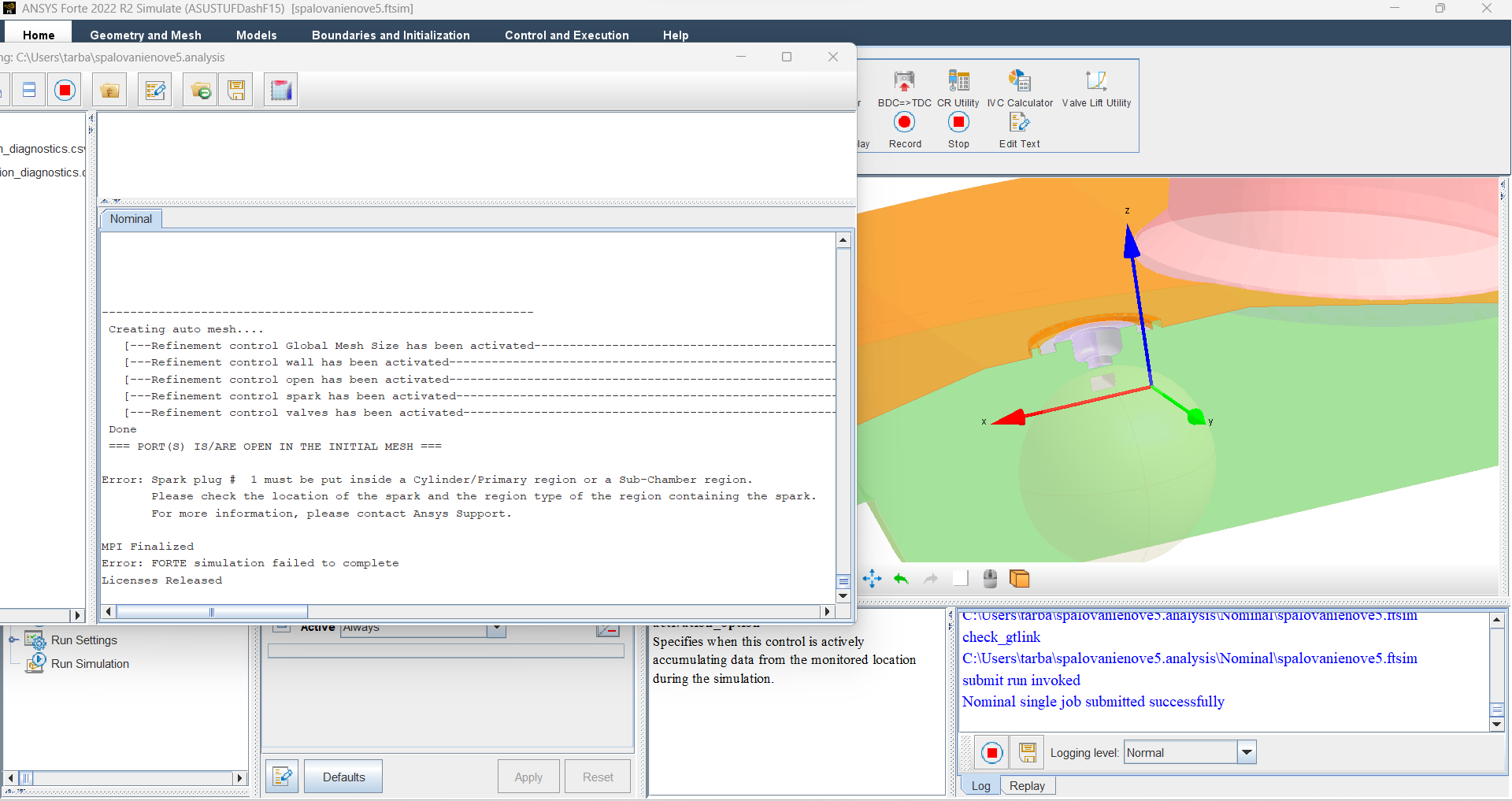Click the Log panel scroll down arrow
This screenshot has height=801, width=1512.
pos(1497,725)
